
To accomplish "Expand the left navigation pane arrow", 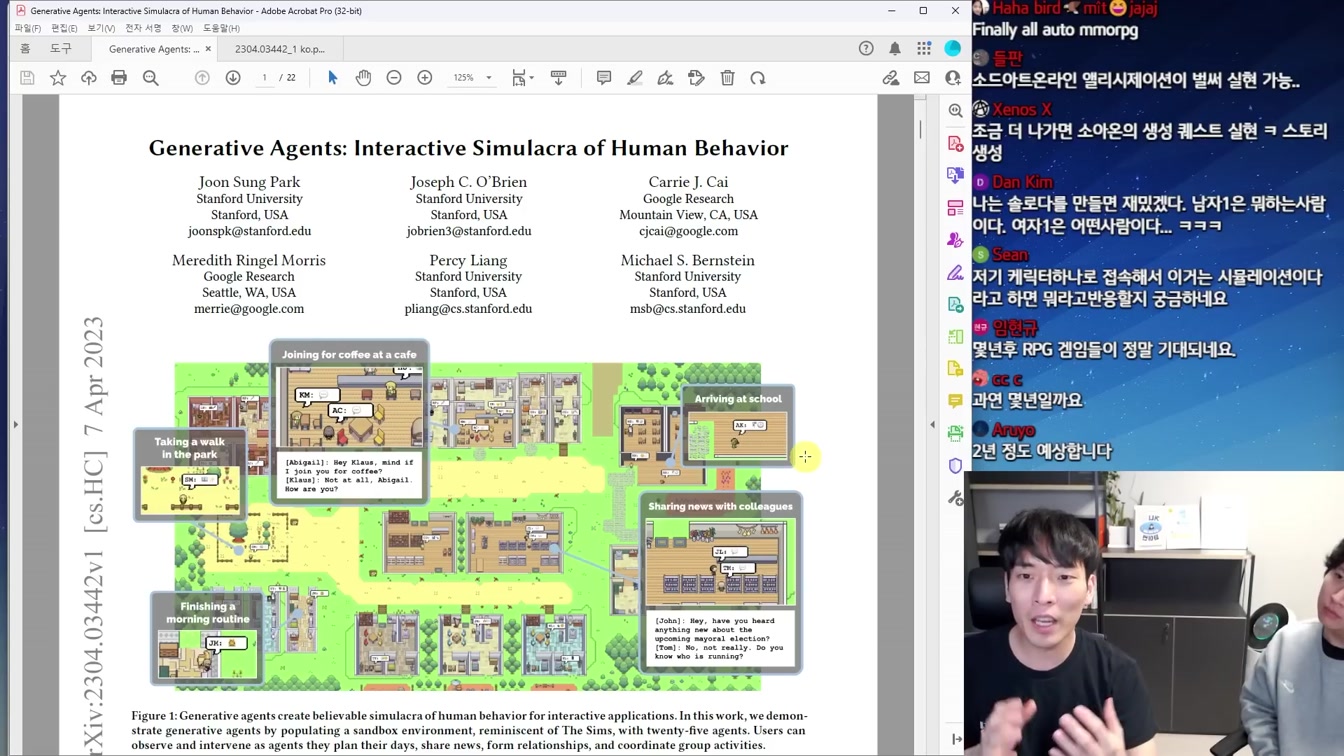I will pos(15,425).
